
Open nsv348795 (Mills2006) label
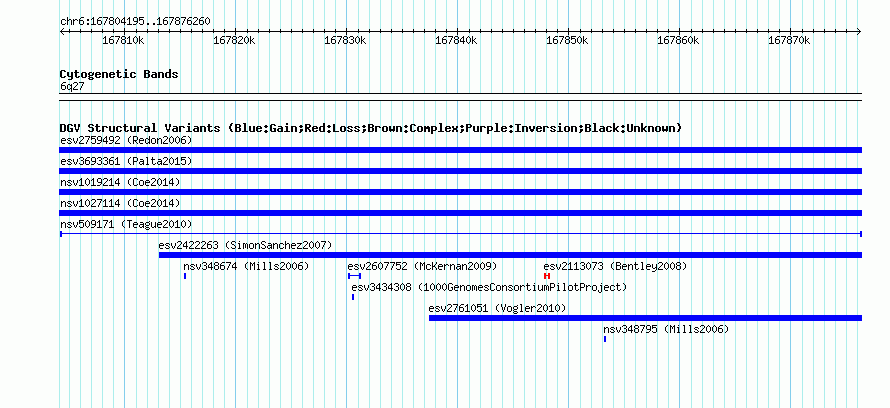coord(666,329)
